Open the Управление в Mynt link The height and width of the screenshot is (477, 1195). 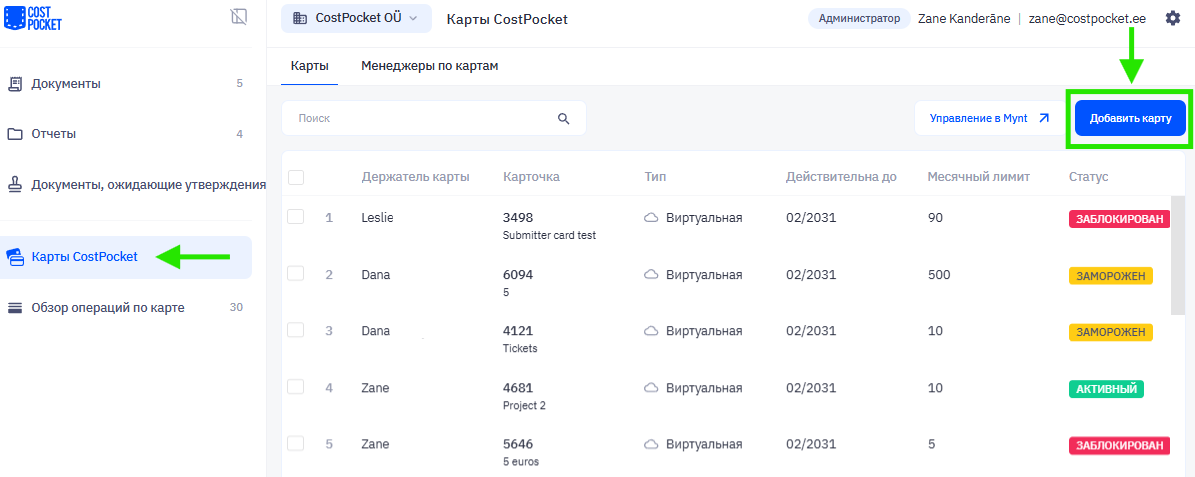click(x=989, y=118)
